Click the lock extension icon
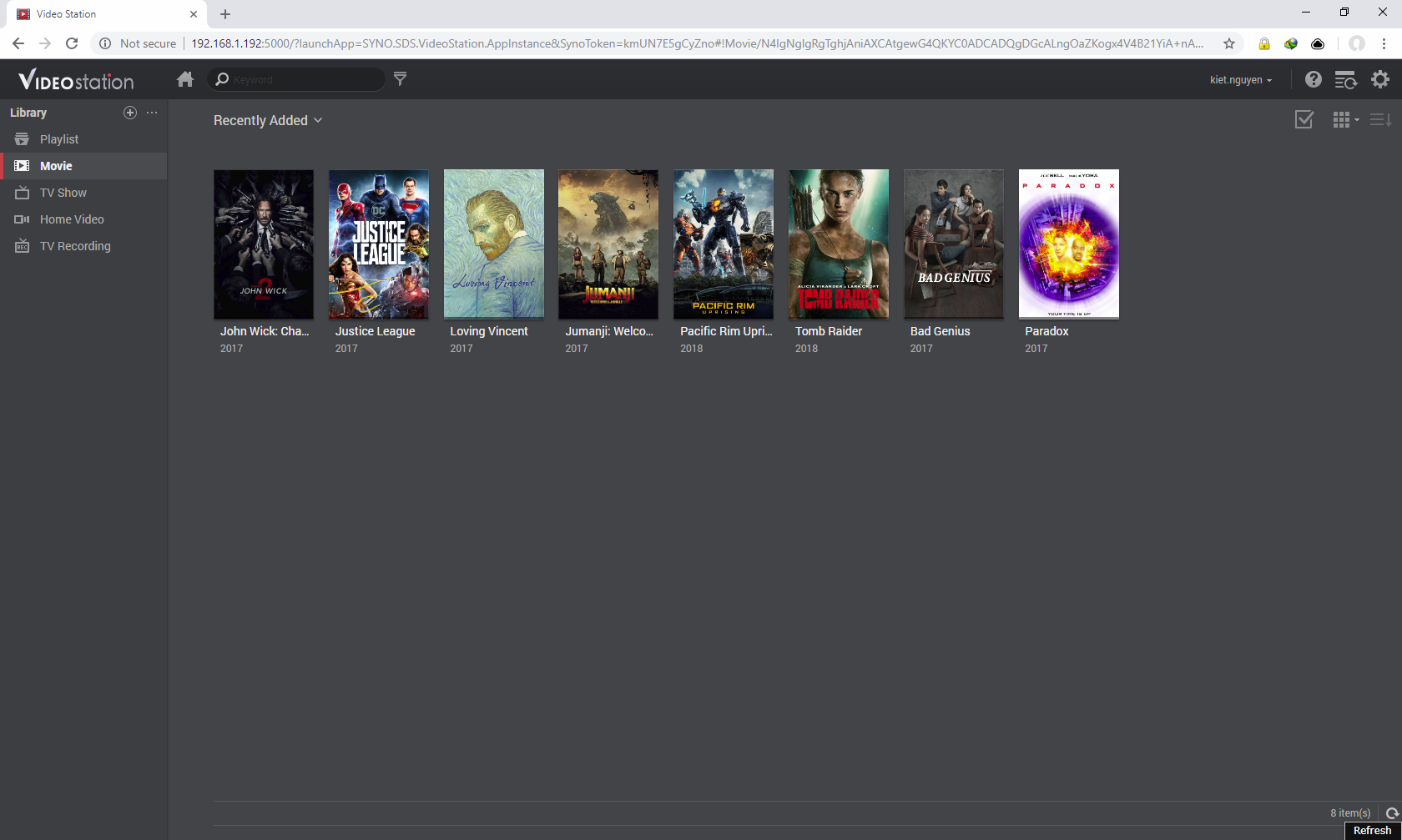Image resolution: width=1402 pixels, height=840 pixels. coord(1264,43)
